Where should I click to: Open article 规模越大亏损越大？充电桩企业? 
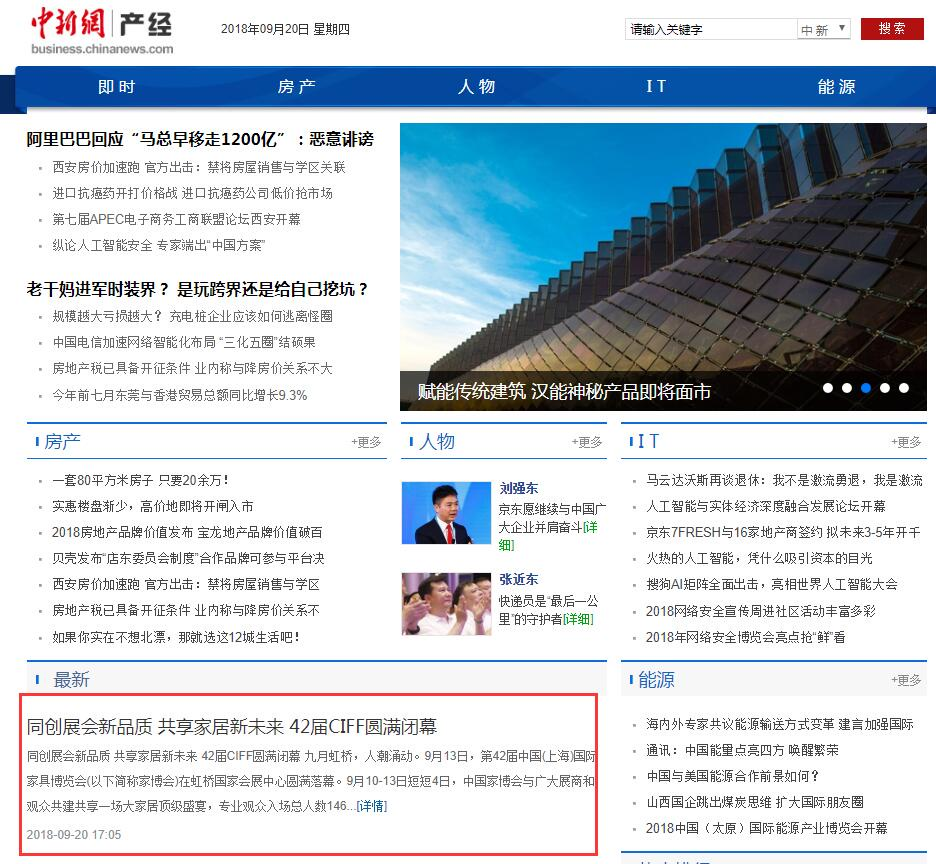[x=192, y=316]
